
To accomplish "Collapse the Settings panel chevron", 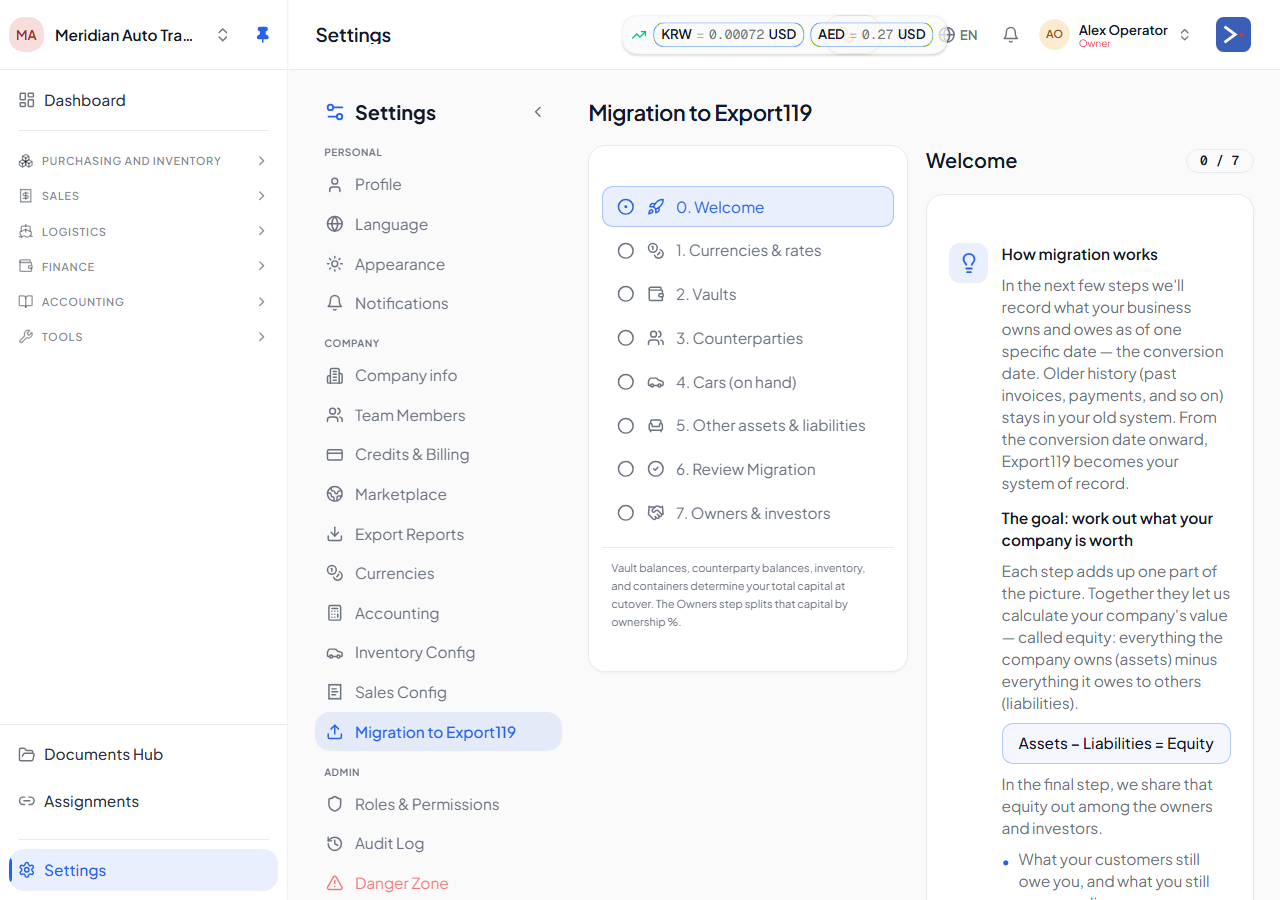I will point(538,112).
